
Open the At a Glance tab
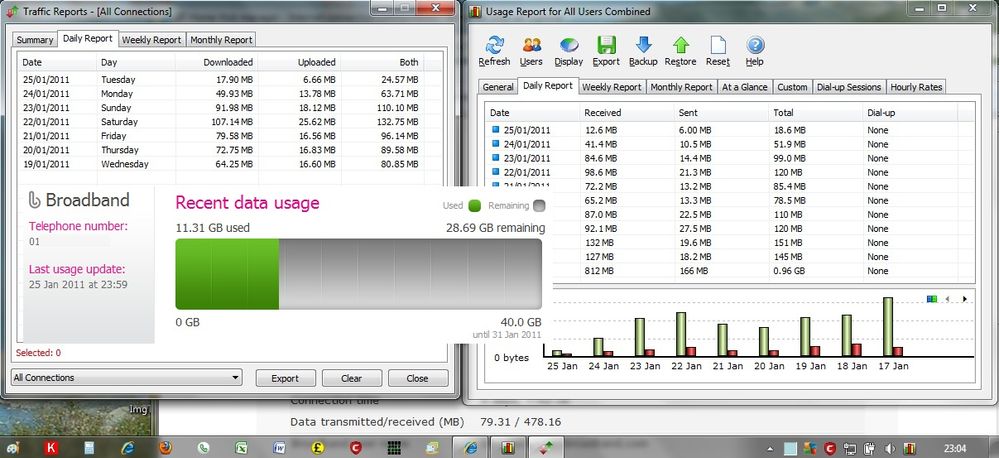pyautogui.click(x=744, y=87)
